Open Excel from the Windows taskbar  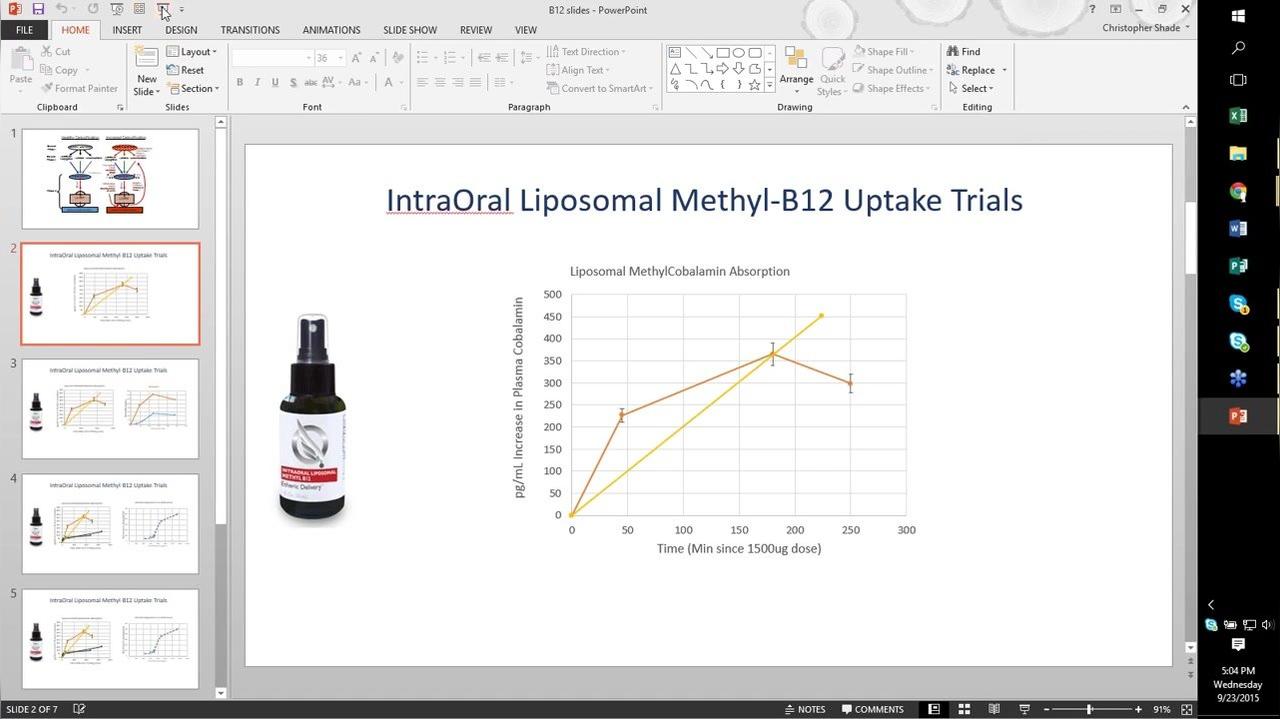point(1238,116)
